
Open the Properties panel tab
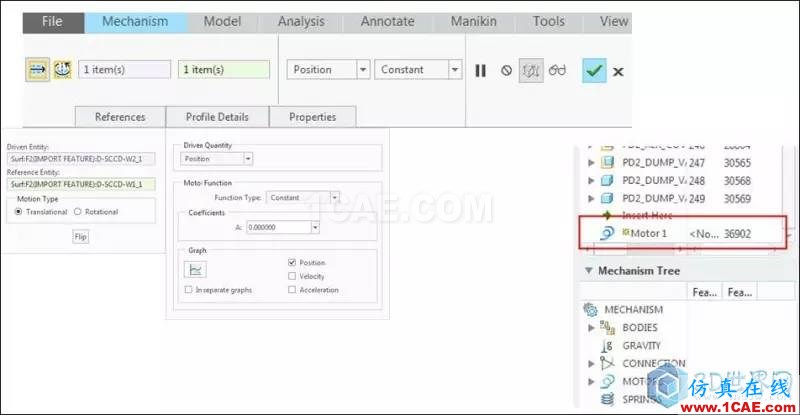313,117
